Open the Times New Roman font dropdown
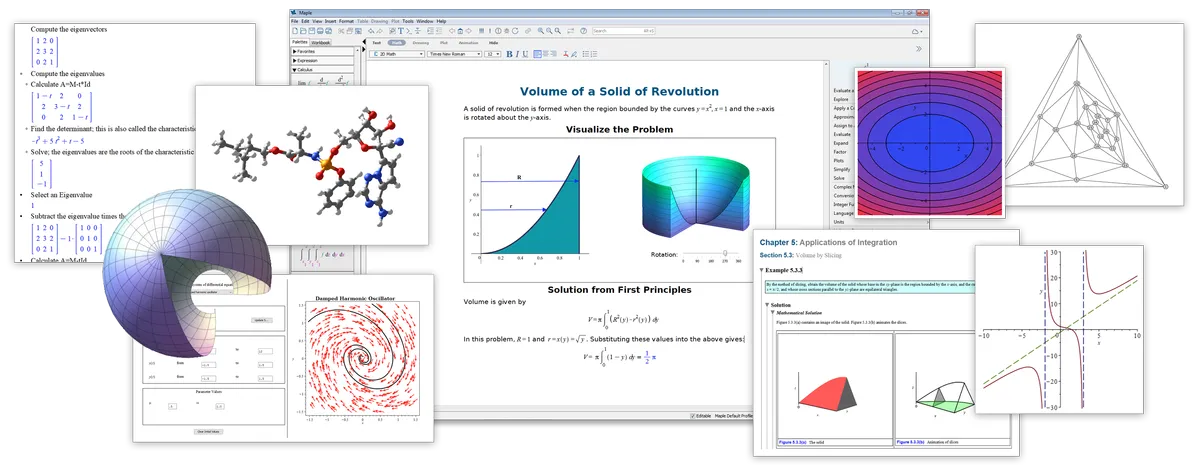Viewport: 1200px width, 465px height. (x=455, y=54)
